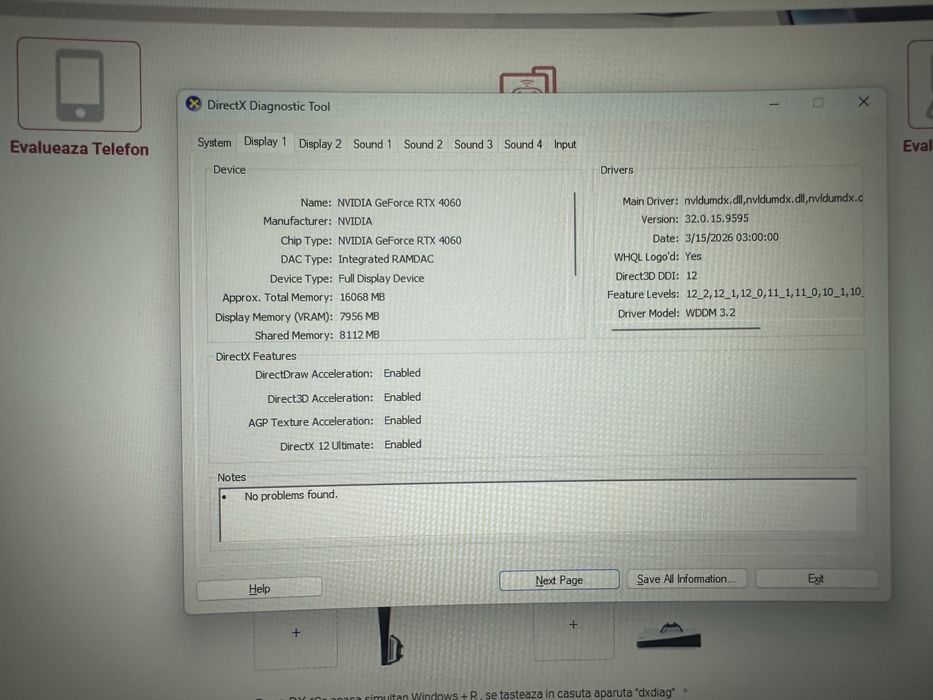Open the Input tab
The width and height of the screenshot is (933, 700).
pyautogui.click(x=565, y=144)
